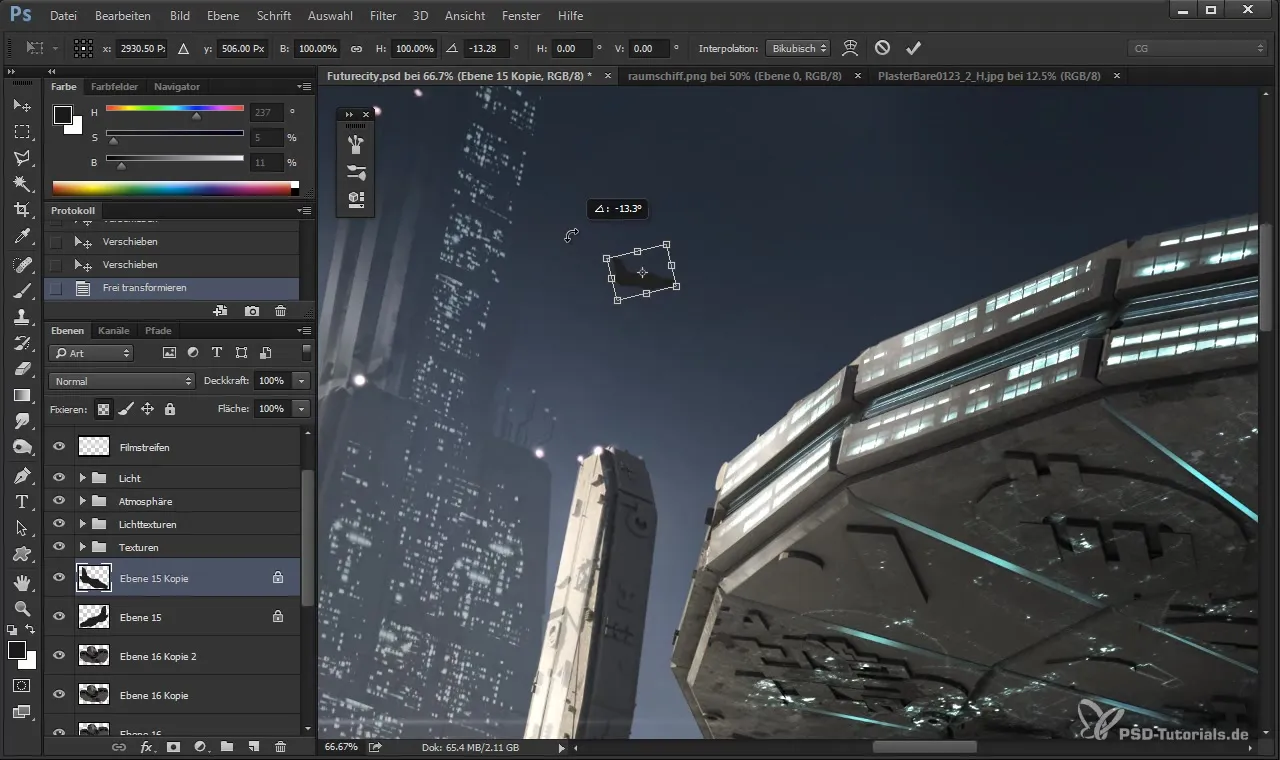The height and width of the screenshot is (760, 1280).
Task: Switch to the Farbfelder tab
Action: [x=114, y=87]
